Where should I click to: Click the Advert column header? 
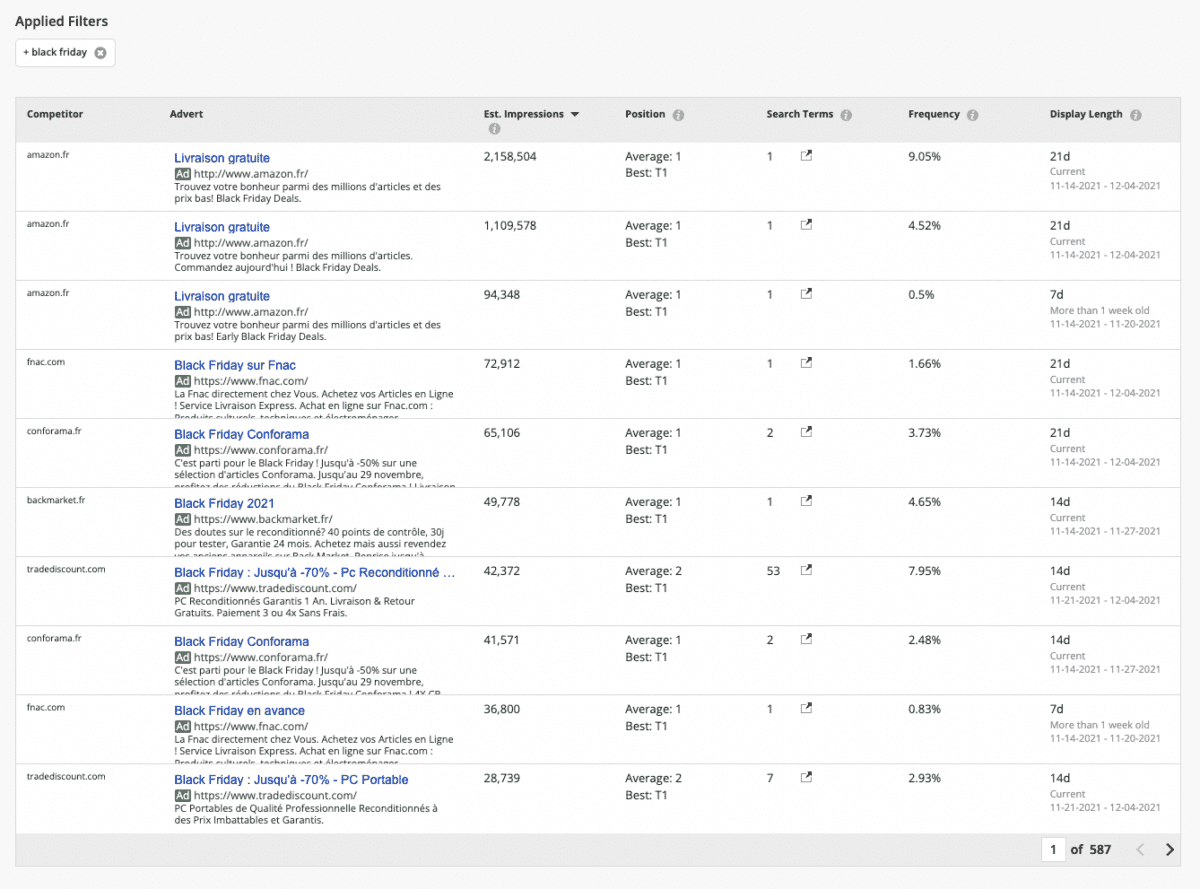(x=186, y=114)
